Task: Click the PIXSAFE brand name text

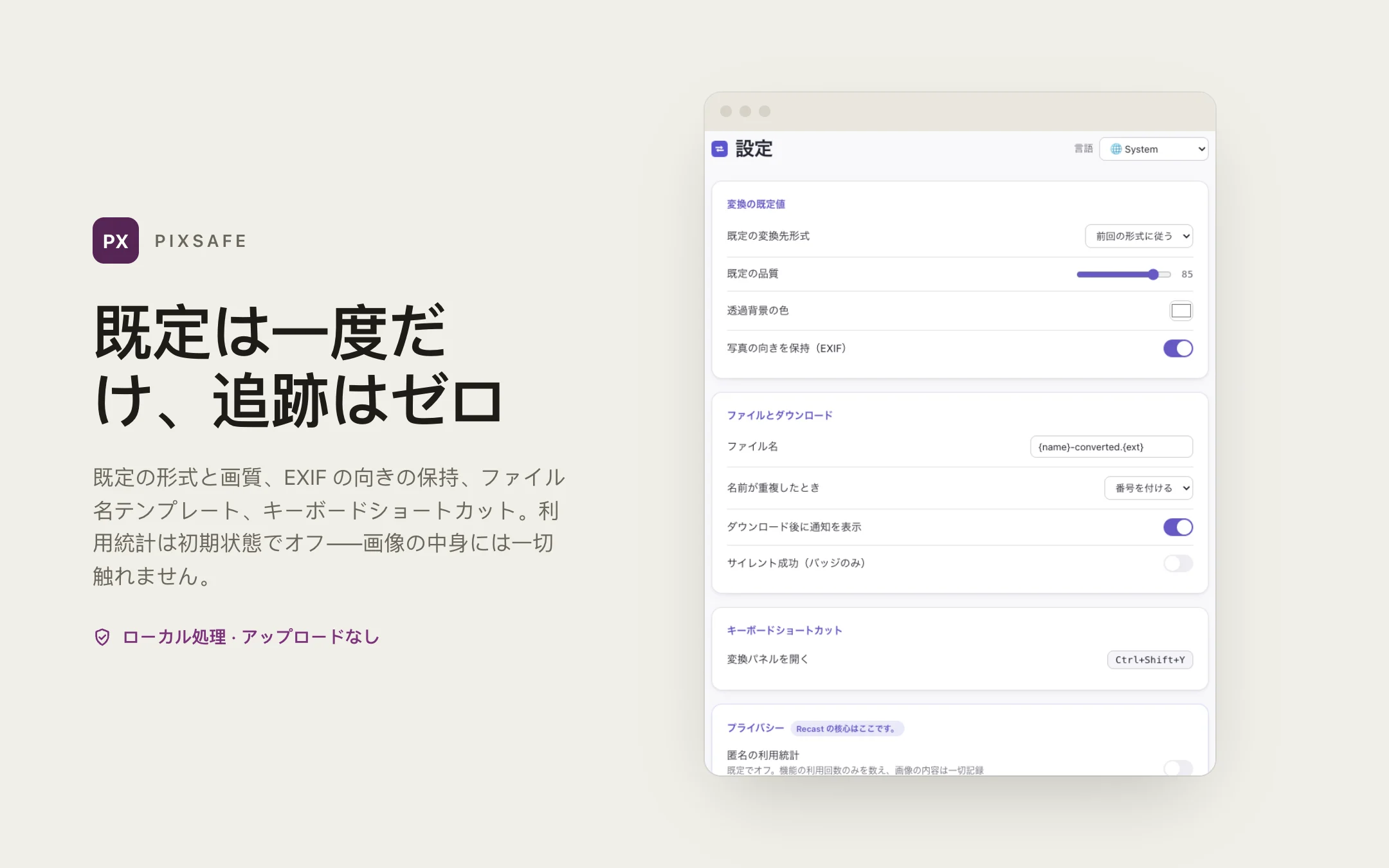Action: pyautogui.click(x=201, y=241)
